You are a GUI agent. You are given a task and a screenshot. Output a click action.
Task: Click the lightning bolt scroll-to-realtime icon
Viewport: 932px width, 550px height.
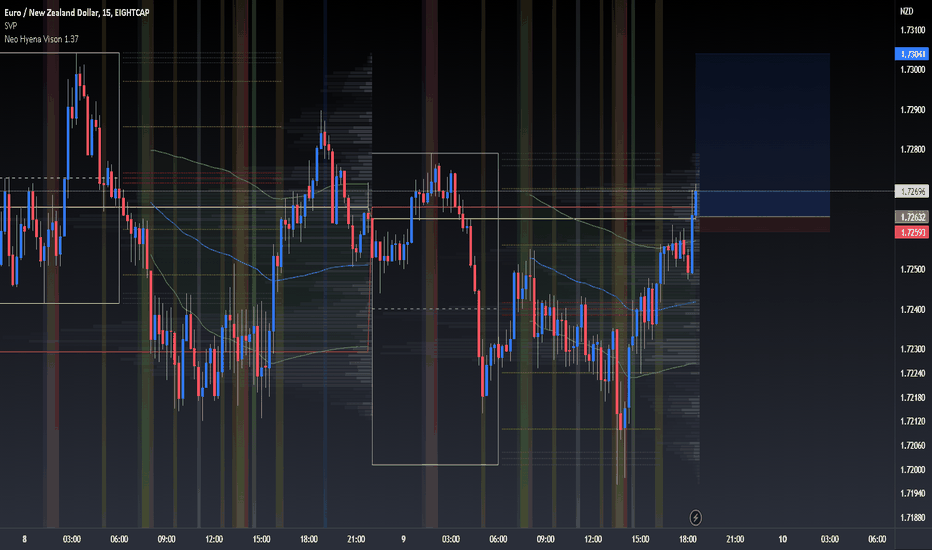(695, 518)
